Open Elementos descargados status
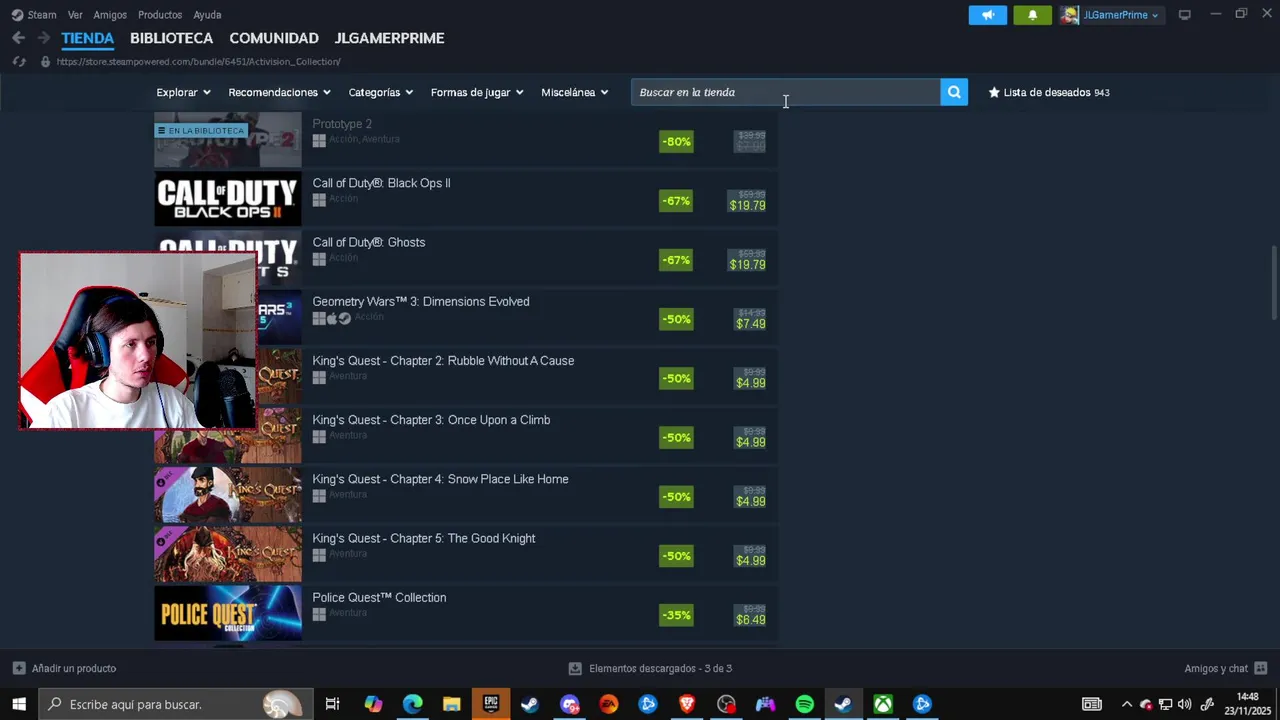Image resolution: width=1280 pixels, height=720 pixels. [660, 668]
